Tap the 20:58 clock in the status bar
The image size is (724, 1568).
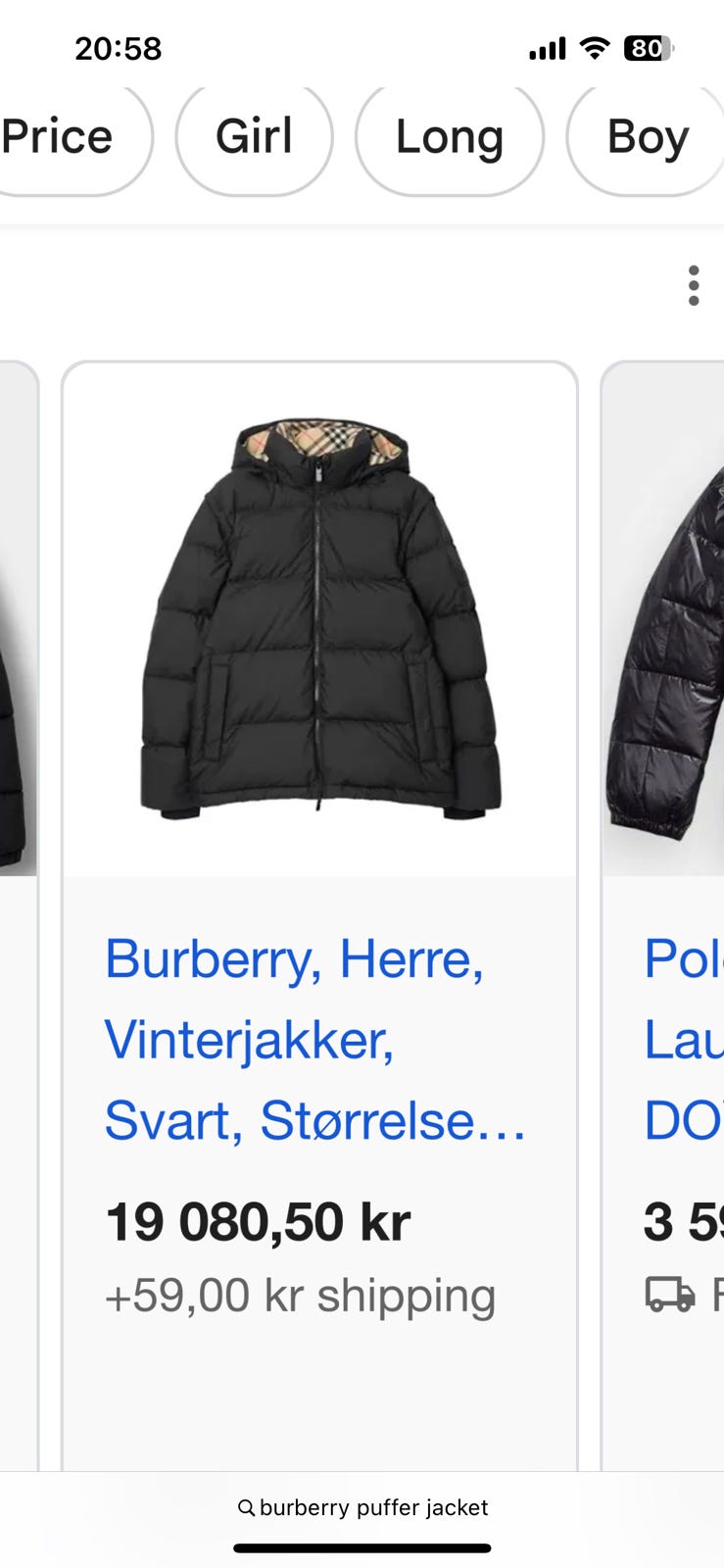tap(119, 48)
